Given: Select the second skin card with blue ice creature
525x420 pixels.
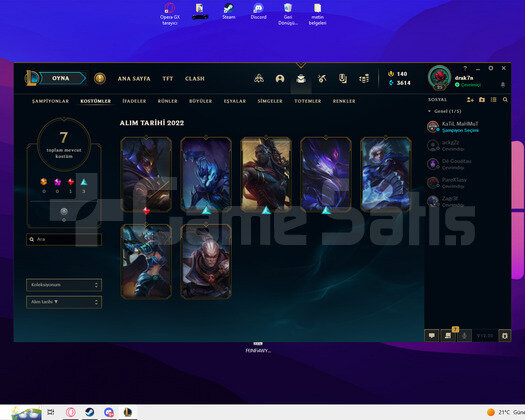Looking at the screenshot, I should pyautogui.click(x=206, y=174).
